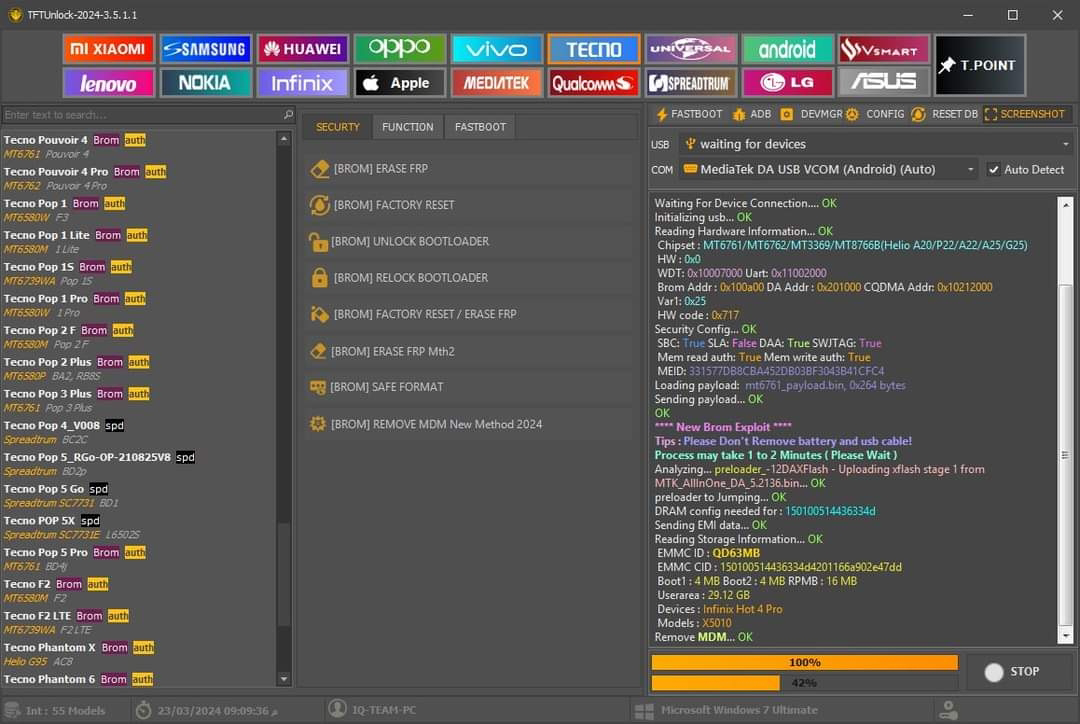Open DEVMGR device manager
Viewport: 1080px width, 724px height.
[811, 114]
